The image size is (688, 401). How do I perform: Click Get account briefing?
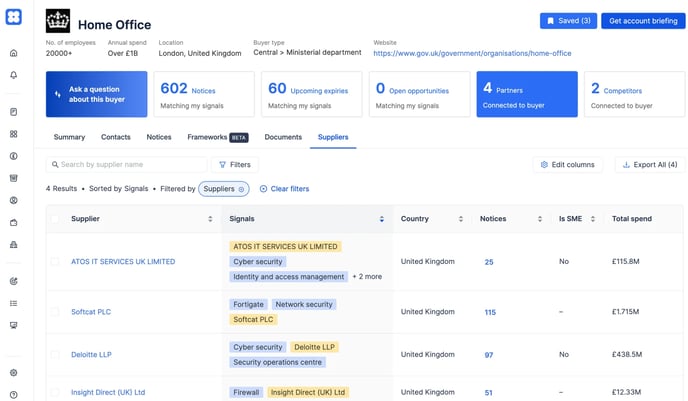643,21
